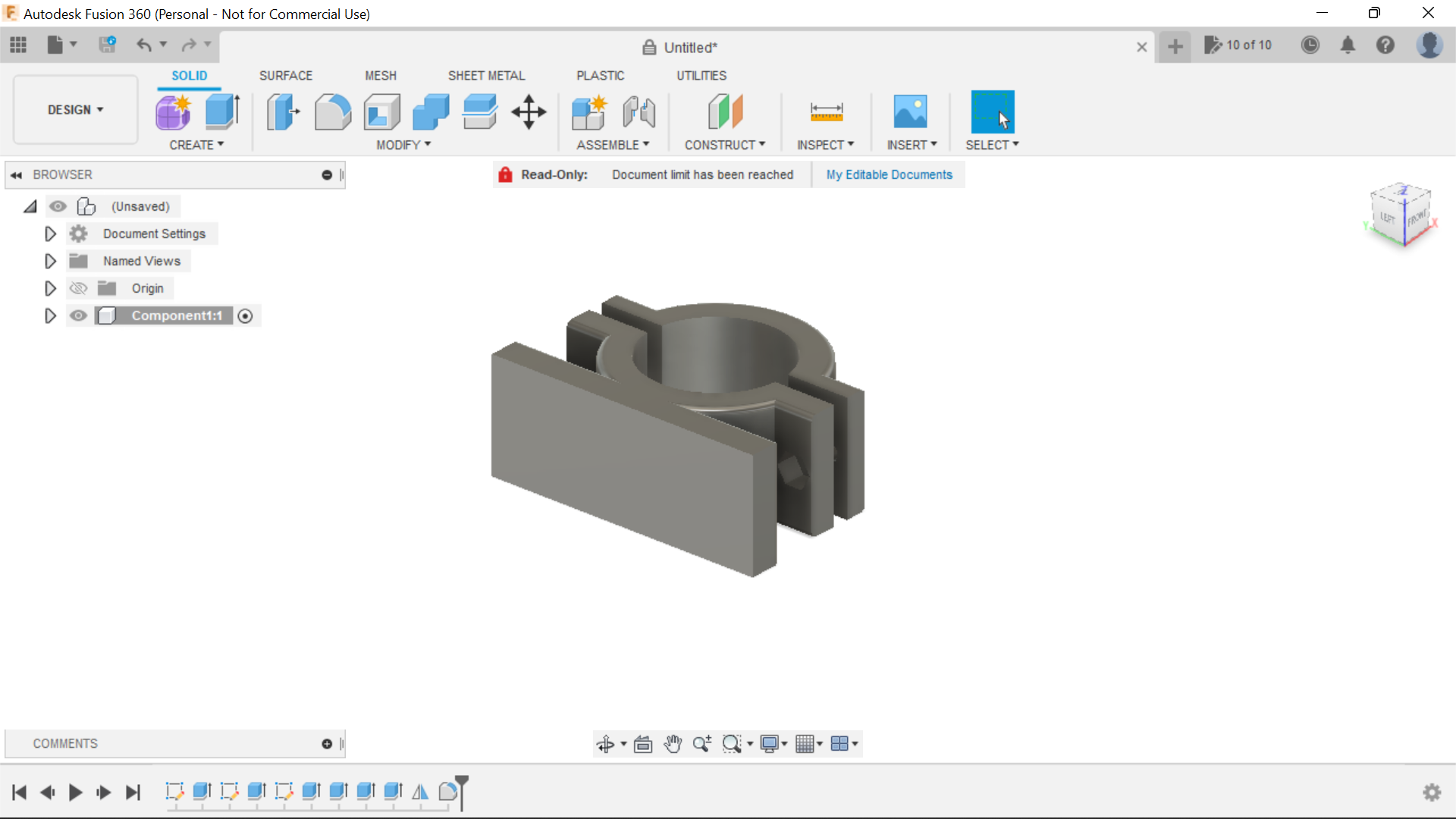Activate the Move/Copy tool
This screenshot has width=1456, height=819.
coord(529,111)
